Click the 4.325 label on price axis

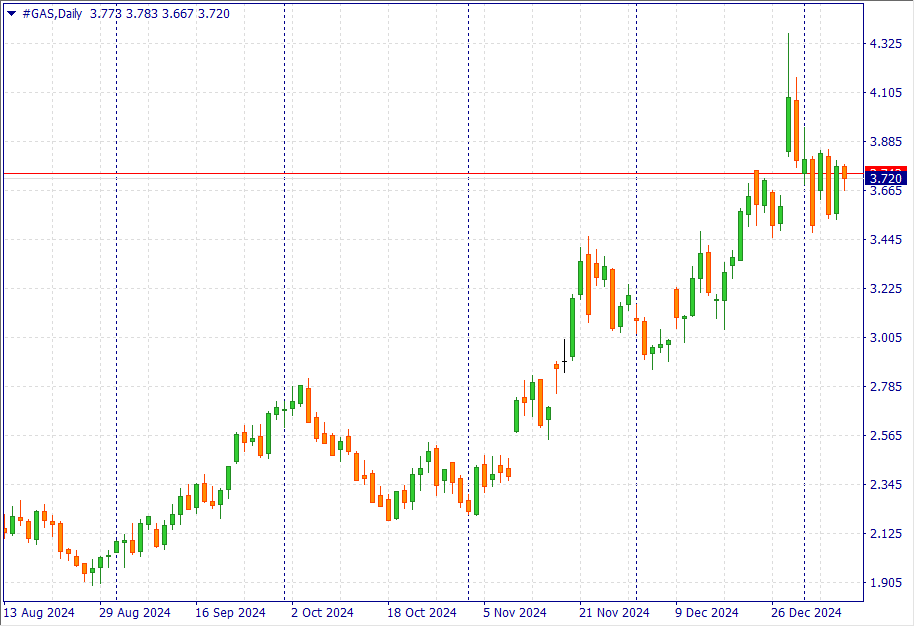pos(886,44)
